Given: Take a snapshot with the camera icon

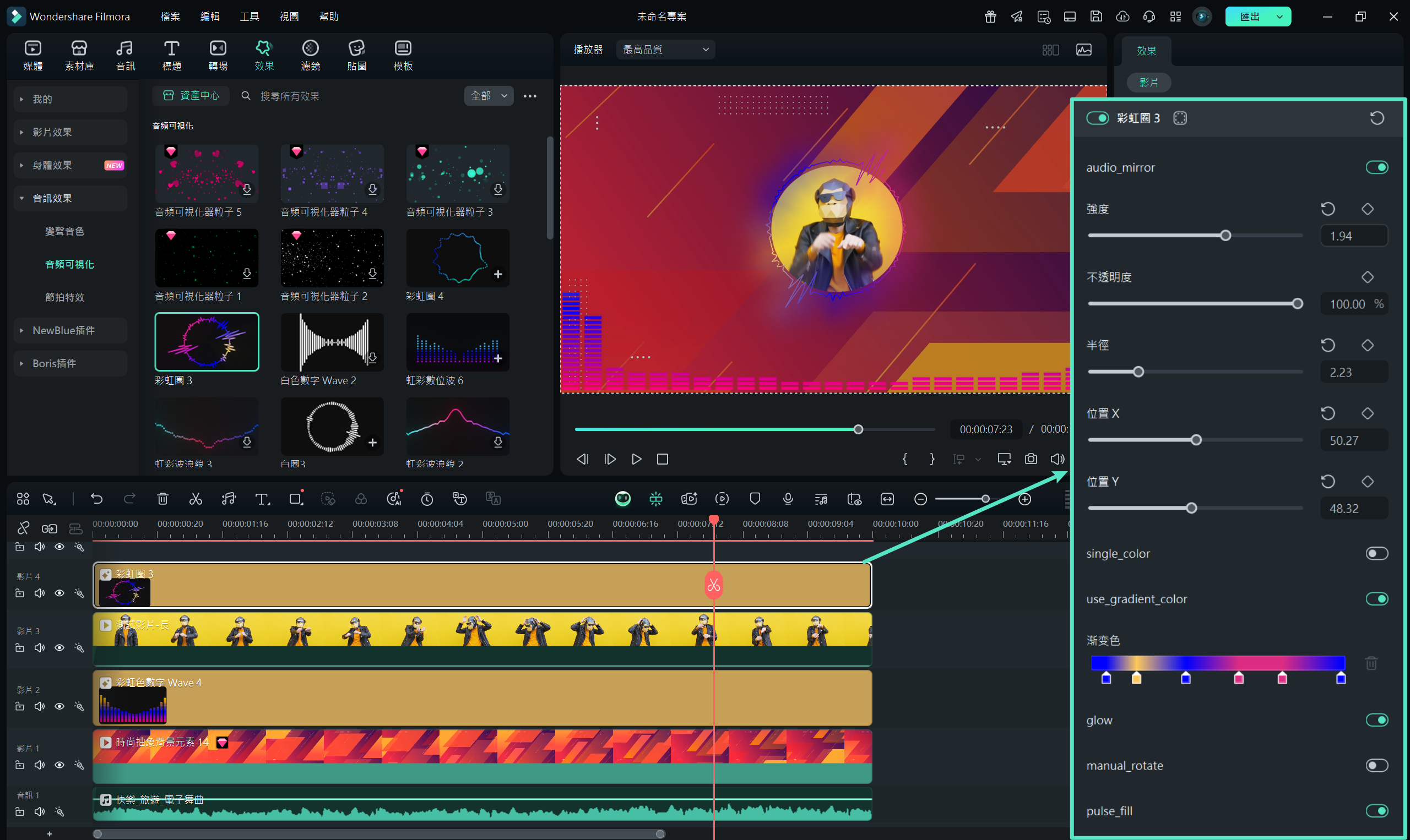Looking at the screenshot, I should click(x=1031, y=459).
